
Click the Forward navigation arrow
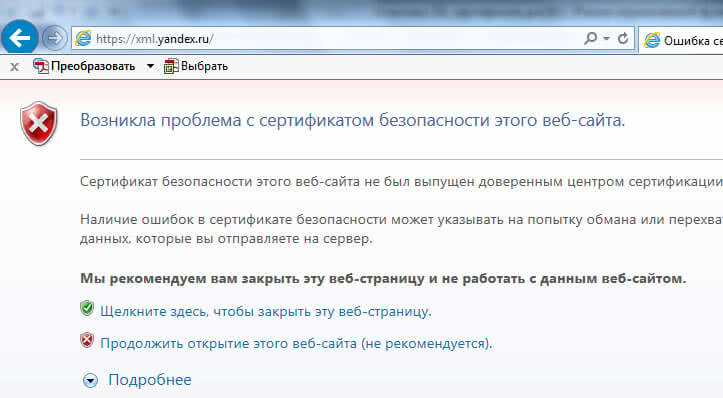54,38
